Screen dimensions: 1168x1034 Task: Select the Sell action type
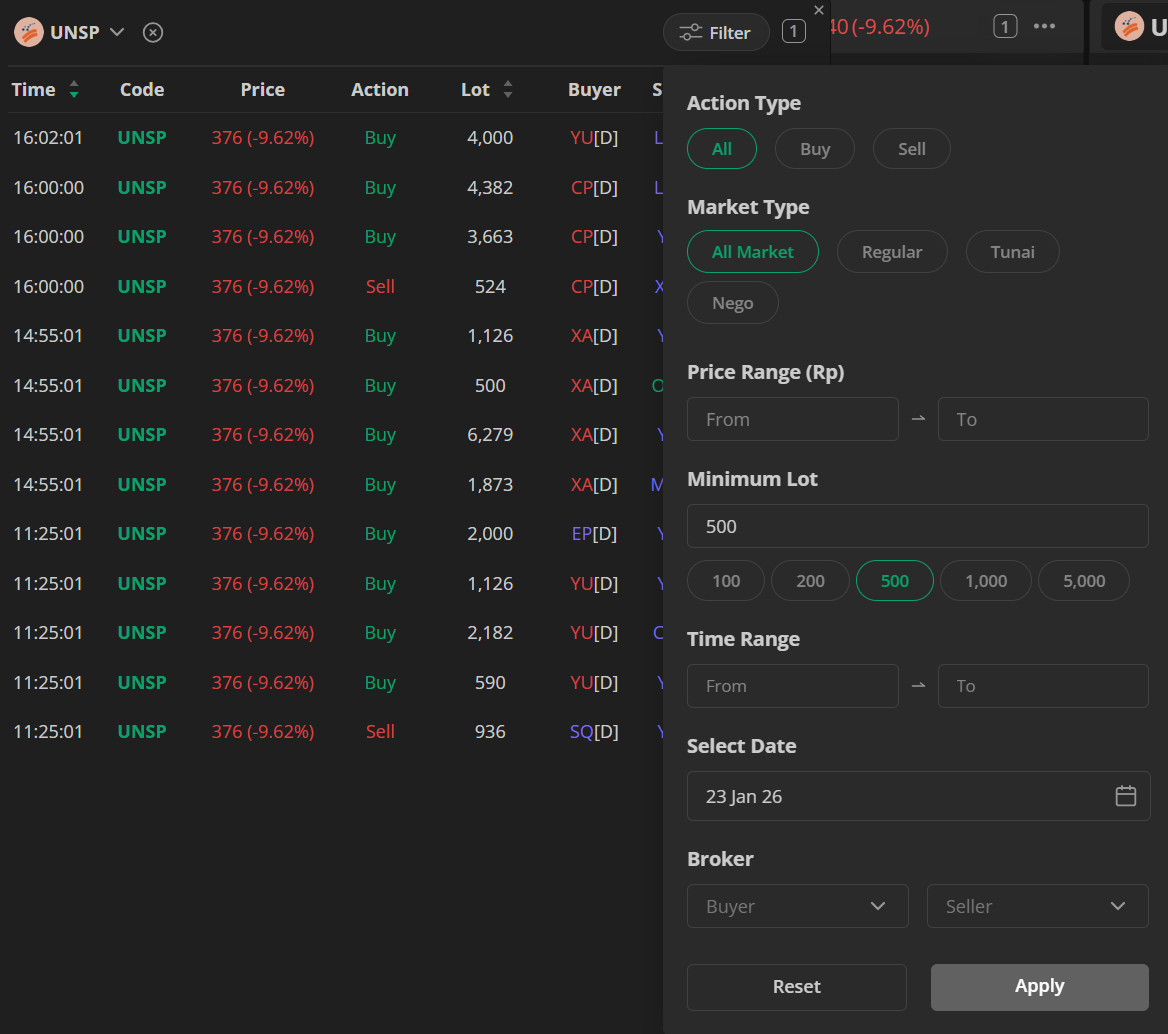(911, 149)
